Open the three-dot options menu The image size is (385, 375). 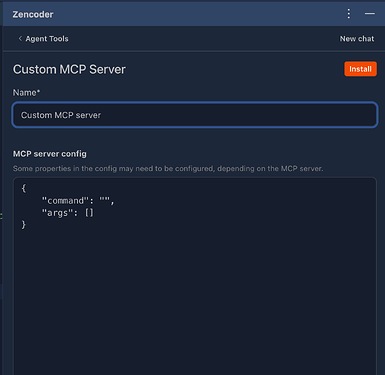(x=349, y=14)
